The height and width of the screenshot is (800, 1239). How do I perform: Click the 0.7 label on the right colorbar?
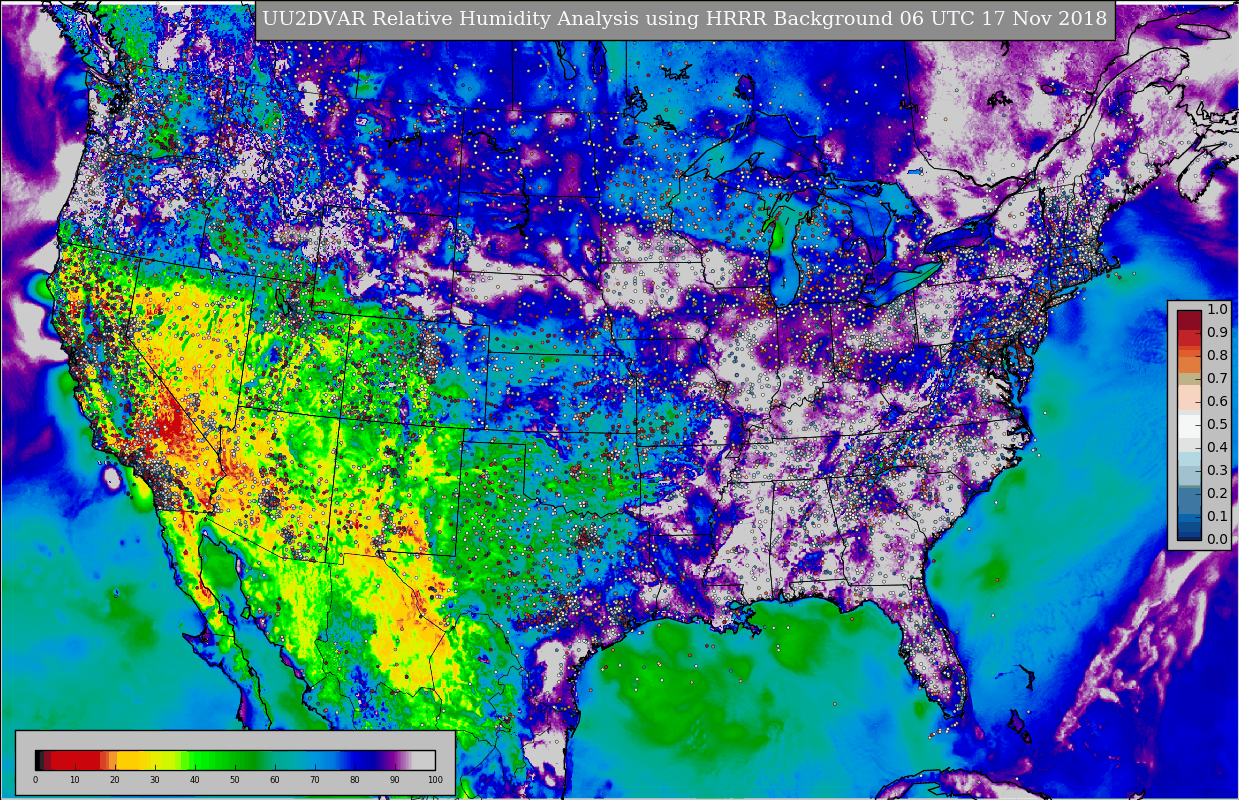pyautogui.click(x=1217, y=378)
